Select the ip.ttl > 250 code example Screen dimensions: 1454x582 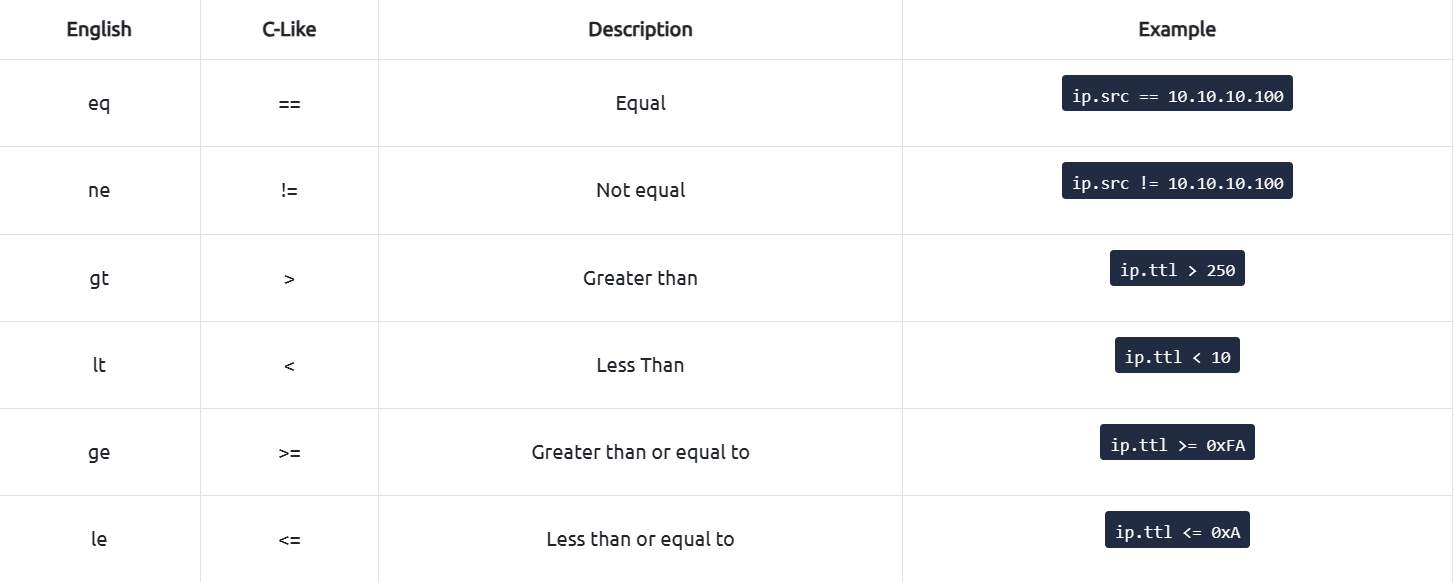(1177, 268)
